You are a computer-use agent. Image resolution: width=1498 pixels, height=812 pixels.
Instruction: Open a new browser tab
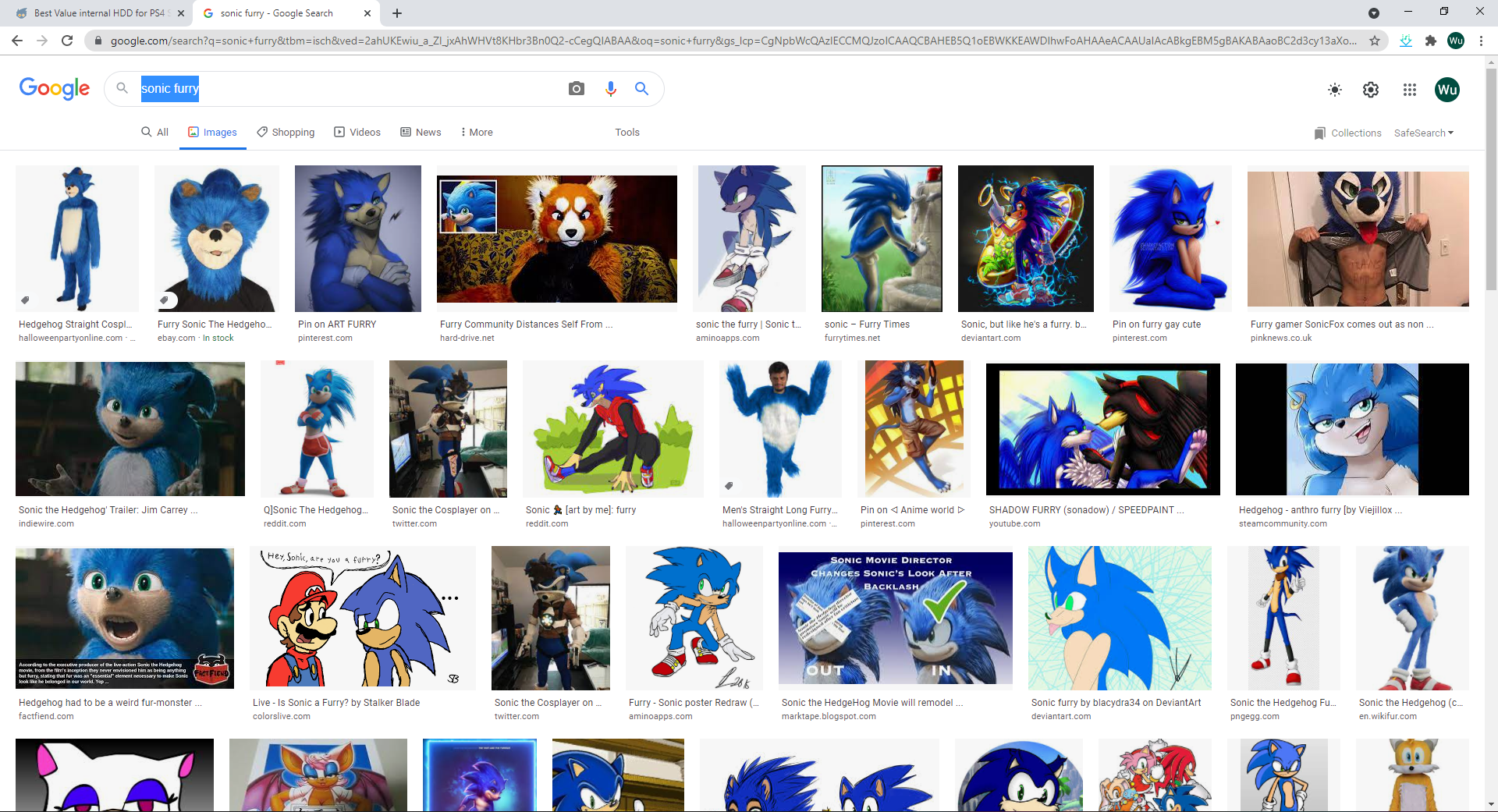397,13
